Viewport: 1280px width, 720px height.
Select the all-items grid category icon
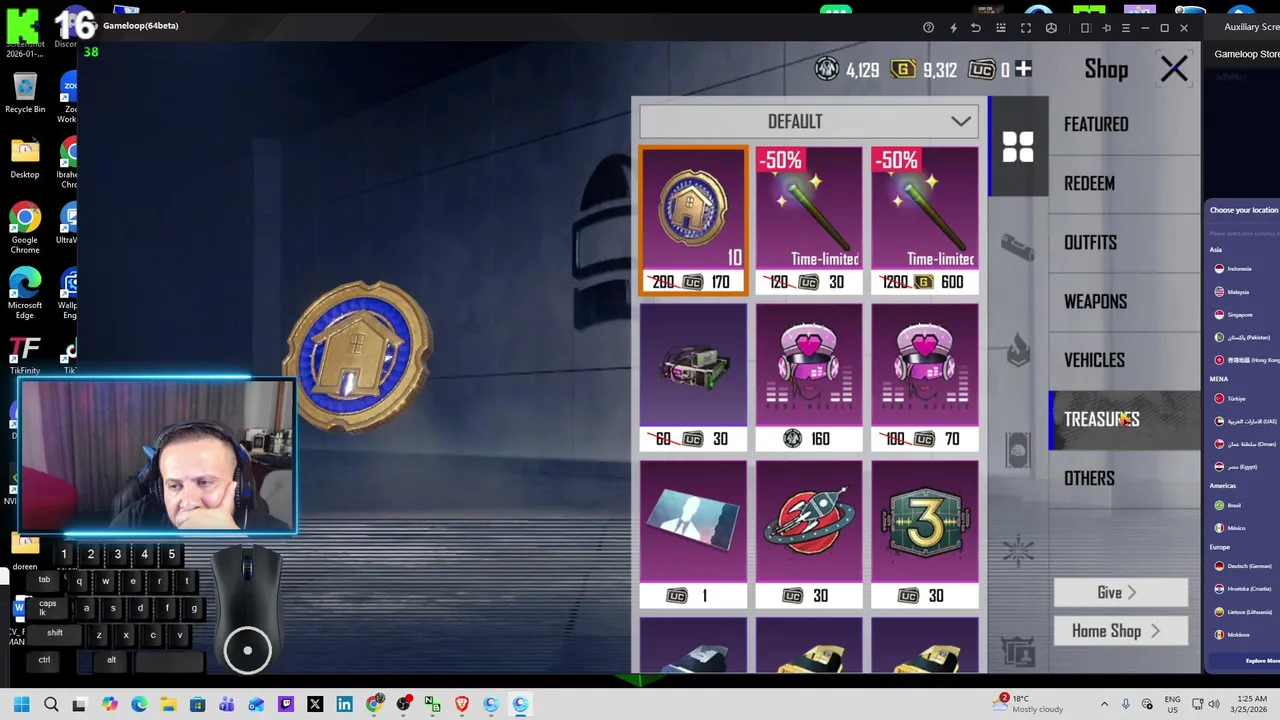click(1018, 147)
